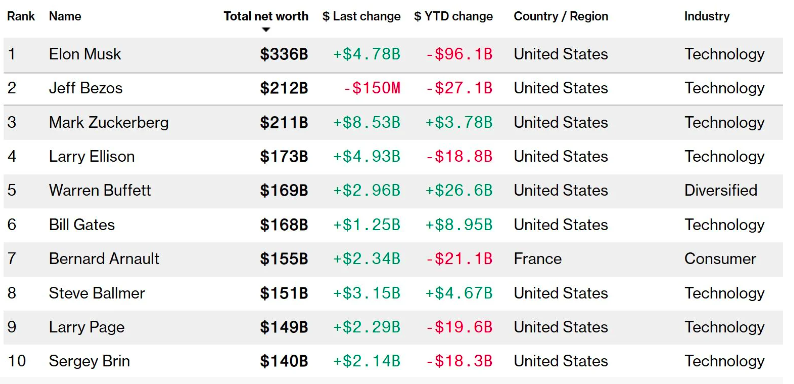
Task: Open Mark Zuckerberg's profile link
Action: (x=109, y=123)
